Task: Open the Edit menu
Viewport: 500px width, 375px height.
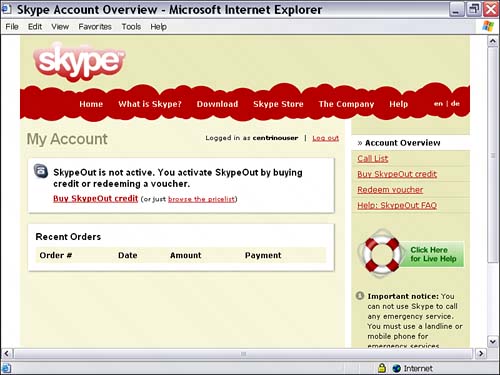Action: (x=35, y=27)
